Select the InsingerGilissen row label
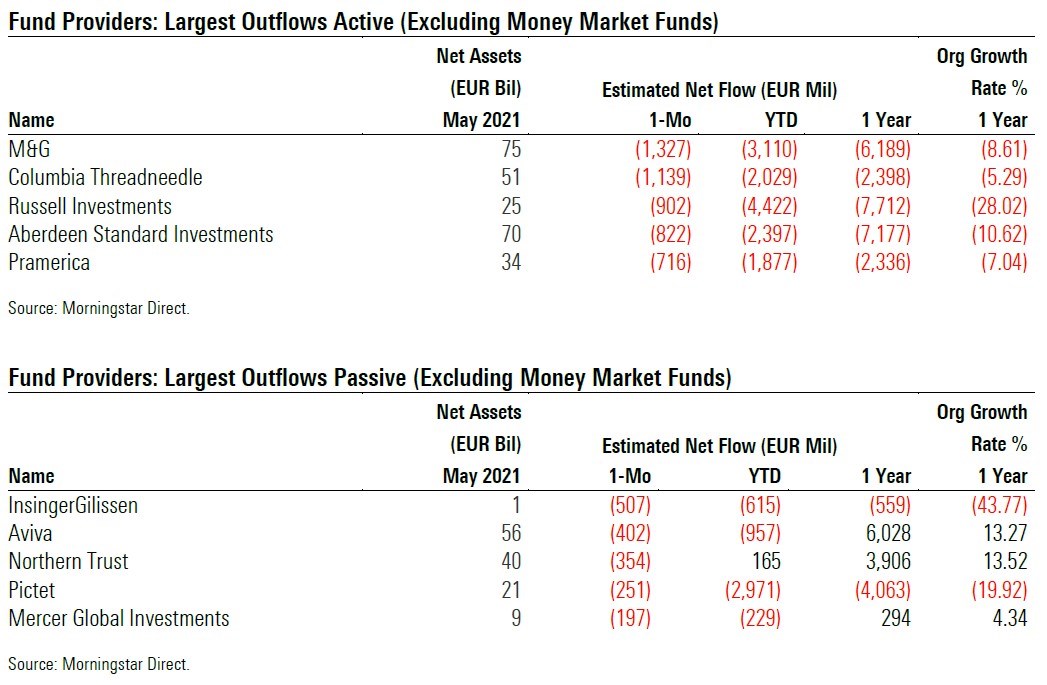The height and width of the screenshot is (685, 1047). (x=73, y=505)
